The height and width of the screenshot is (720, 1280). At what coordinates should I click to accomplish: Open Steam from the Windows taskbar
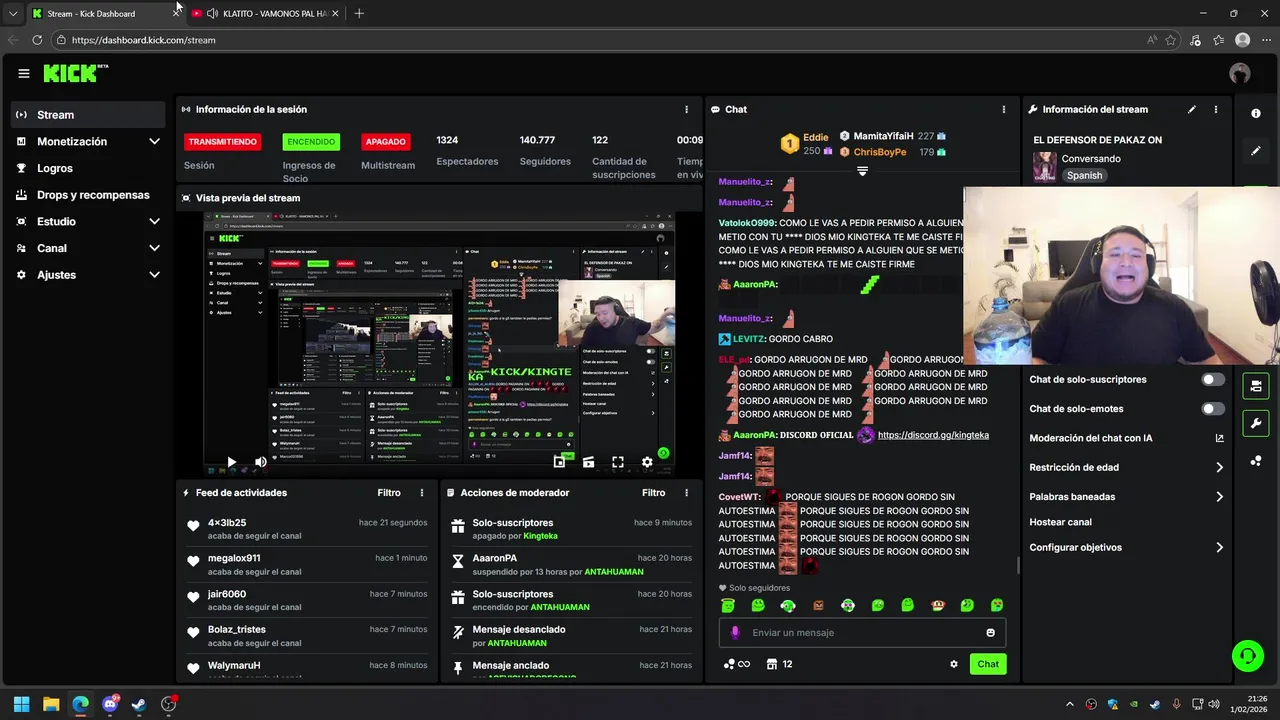pyautogui.click(x=139, y=704)
